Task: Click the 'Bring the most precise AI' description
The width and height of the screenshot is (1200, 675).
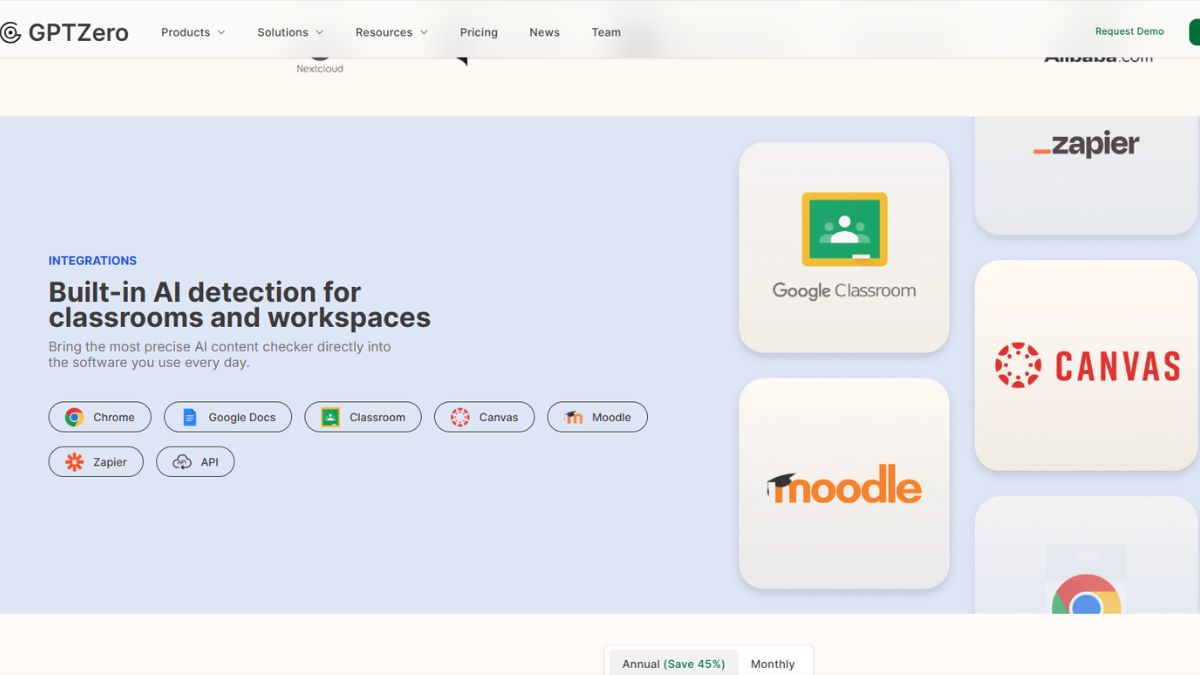Action: coord(220,354)
